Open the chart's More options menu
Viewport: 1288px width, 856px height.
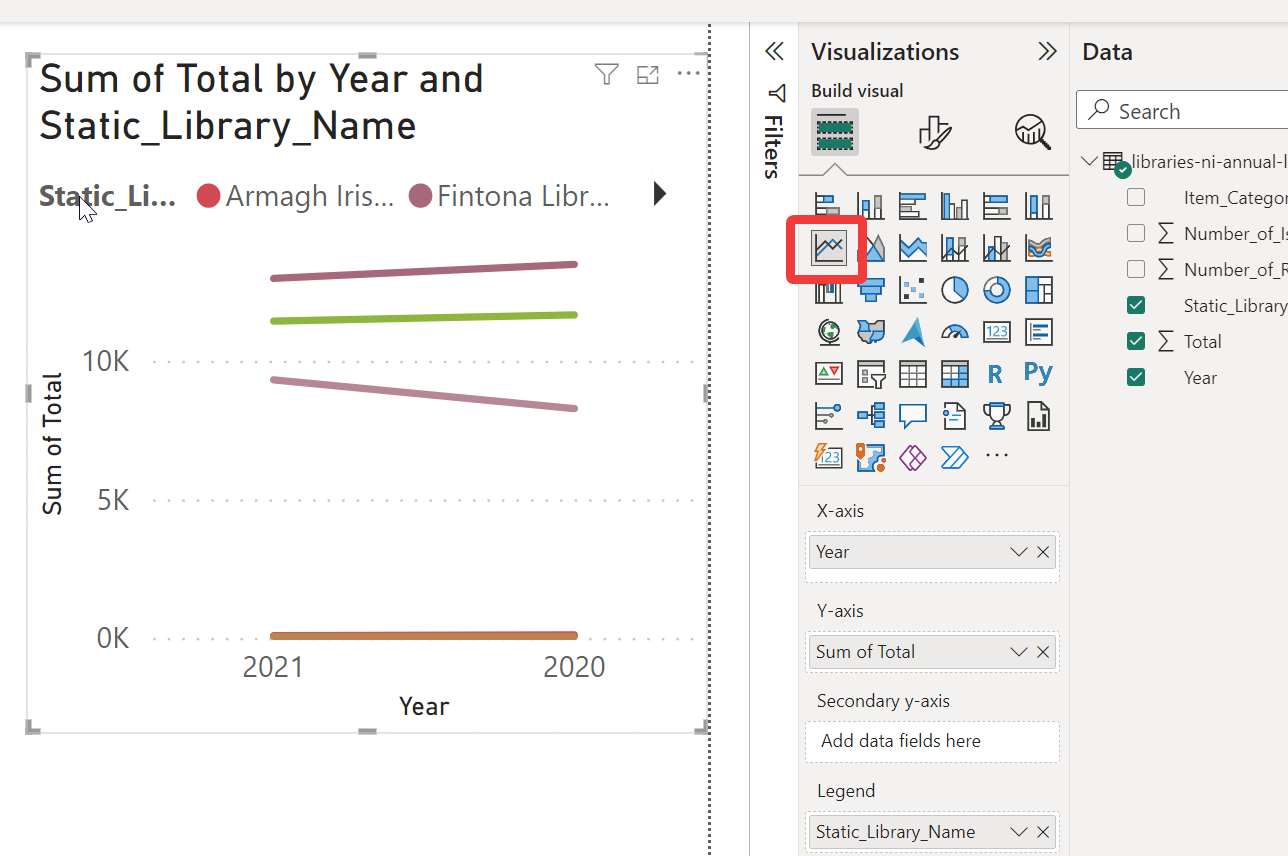click(x=689, y=74)
